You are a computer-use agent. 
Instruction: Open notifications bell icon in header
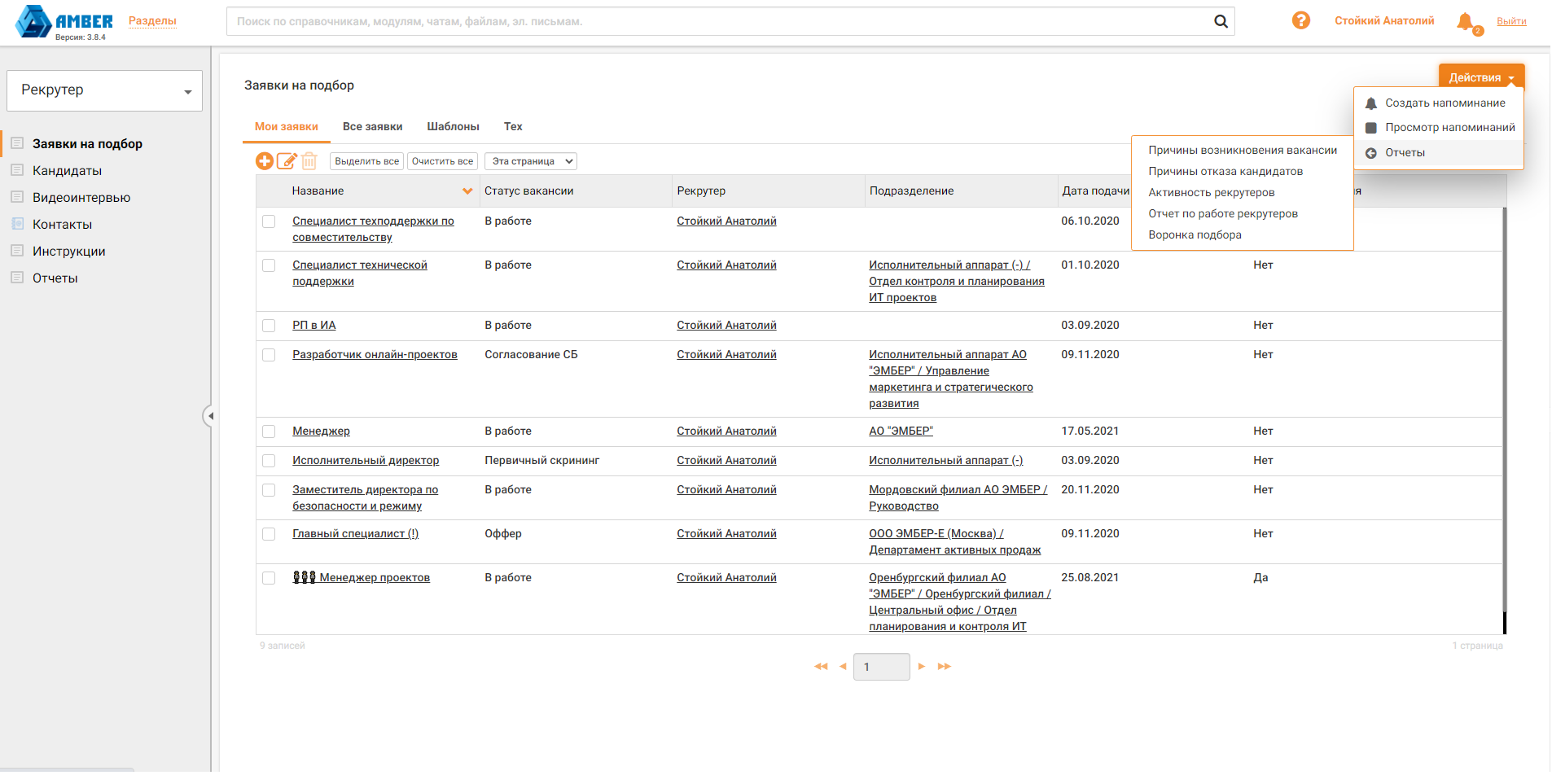[1465, 21]
